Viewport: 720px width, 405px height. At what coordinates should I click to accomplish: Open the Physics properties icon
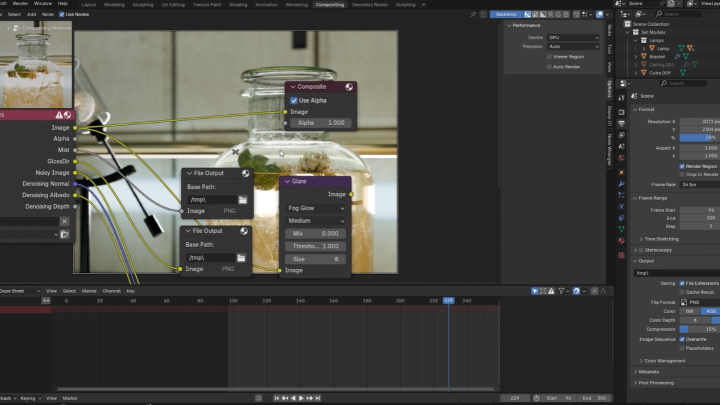pos(621,206)
